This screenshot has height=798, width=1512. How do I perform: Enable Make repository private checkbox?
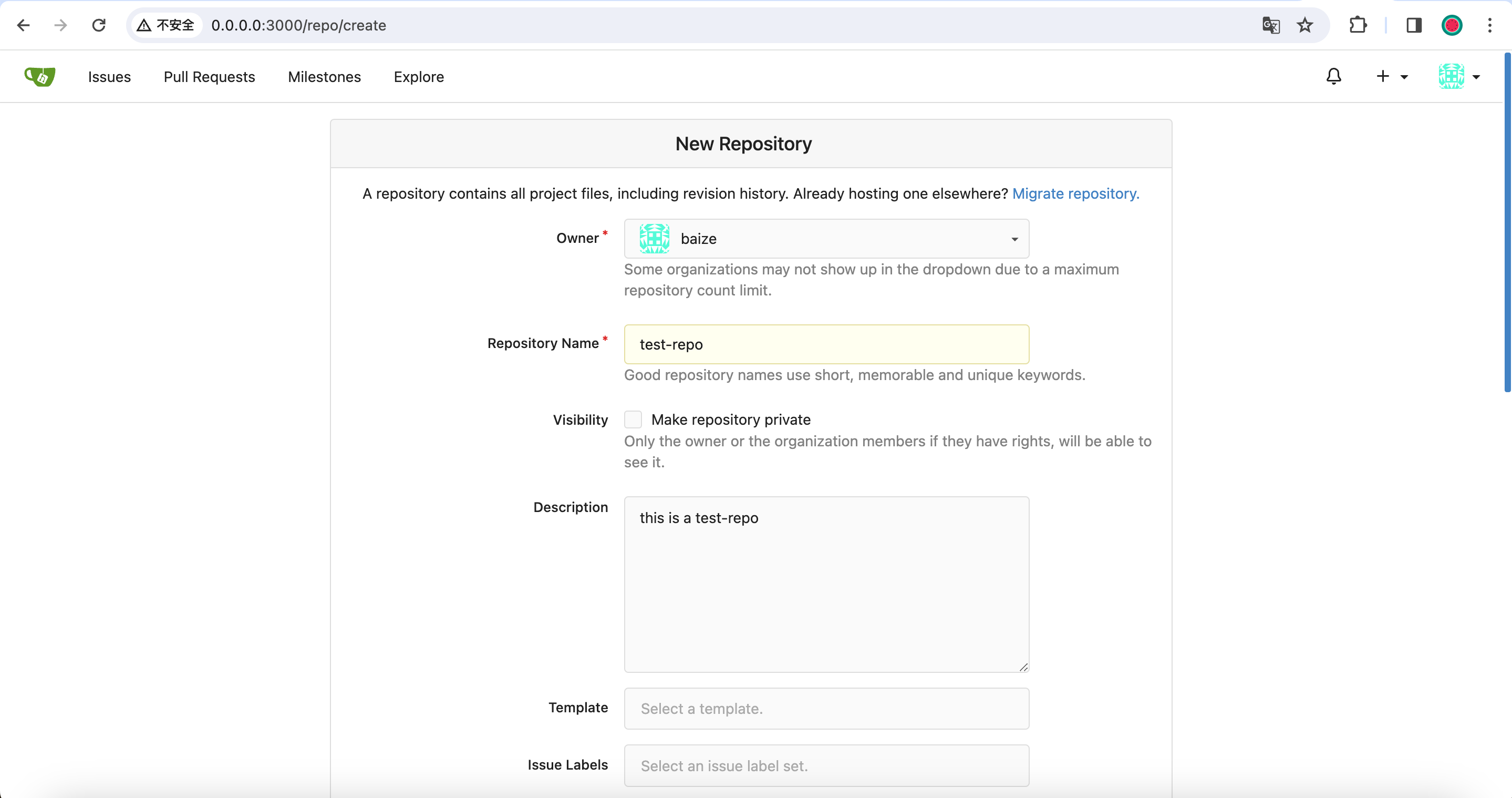click(633, 420)
